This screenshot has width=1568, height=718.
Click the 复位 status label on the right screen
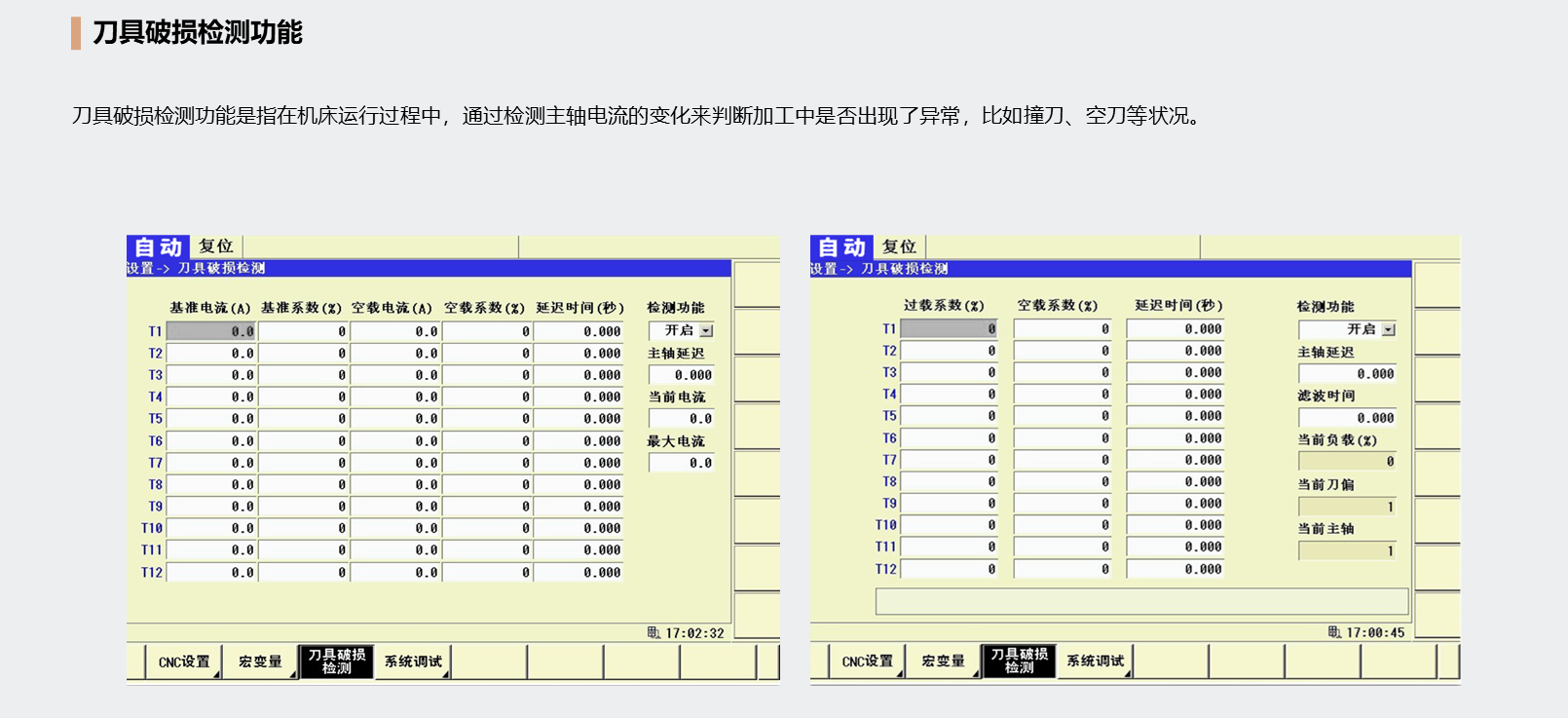point(899,247)
